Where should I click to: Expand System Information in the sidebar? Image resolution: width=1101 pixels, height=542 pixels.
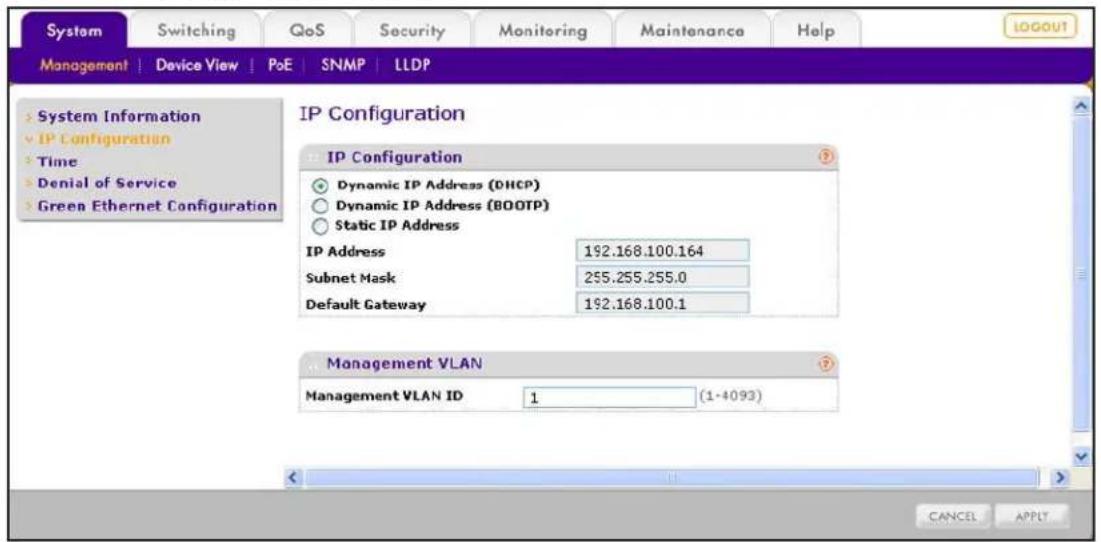pos(117,116)
